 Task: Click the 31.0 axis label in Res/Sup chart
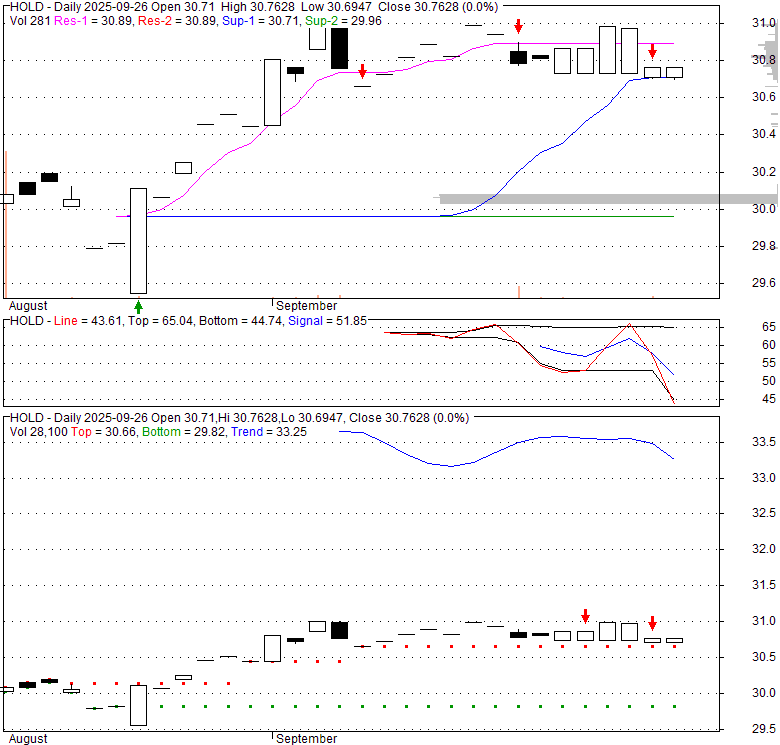pos(764,23)
